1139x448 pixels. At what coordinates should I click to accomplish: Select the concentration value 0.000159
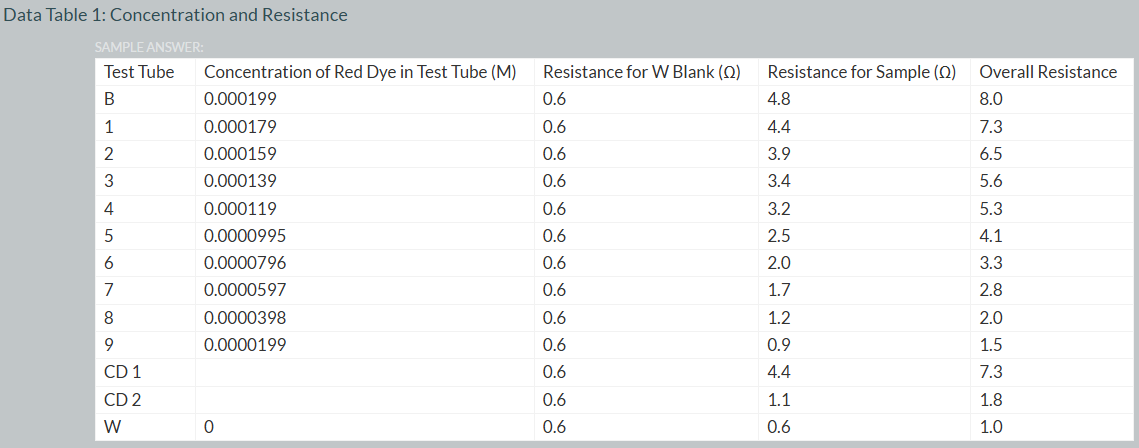pos(240,154)
